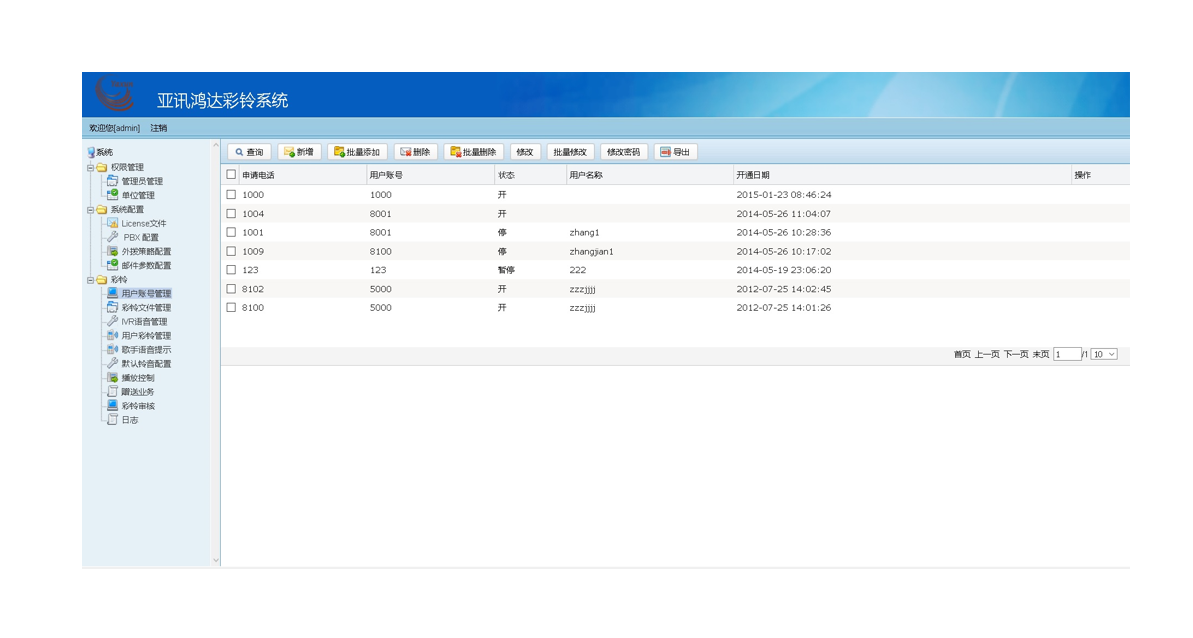Toggle the select-all checkbox in table header
Viewport: 1193px width, 638px height.
click(x=231, y=175)
